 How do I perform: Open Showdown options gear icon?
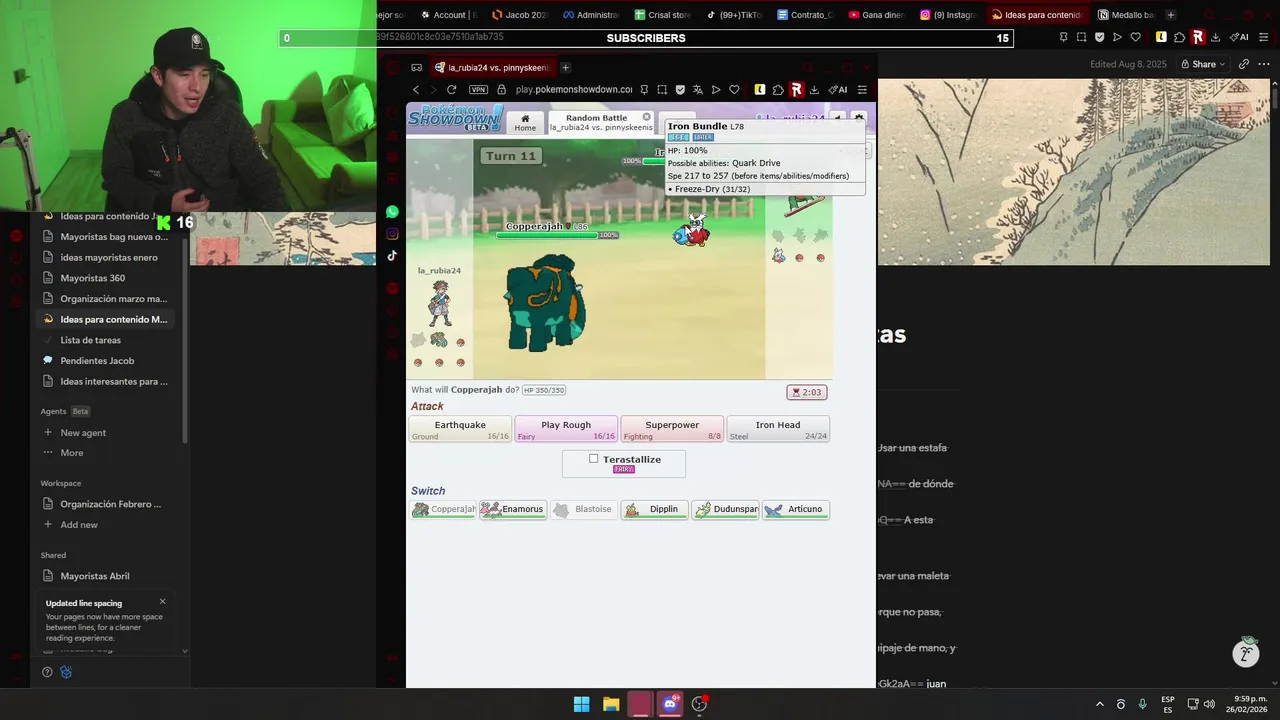tap(858, 118)
